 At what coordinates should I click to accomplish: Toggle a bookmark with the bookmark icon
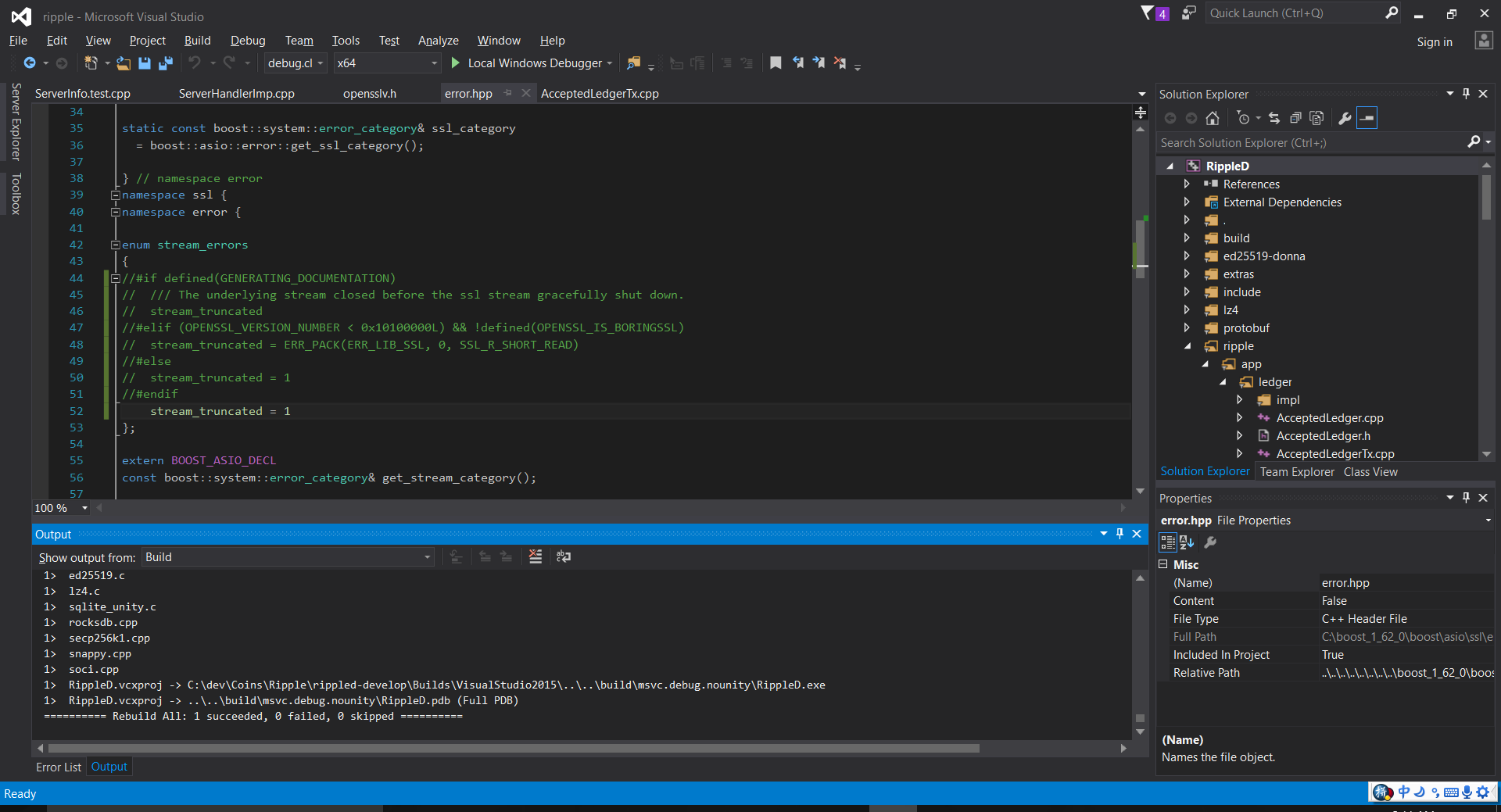point(776,63)
